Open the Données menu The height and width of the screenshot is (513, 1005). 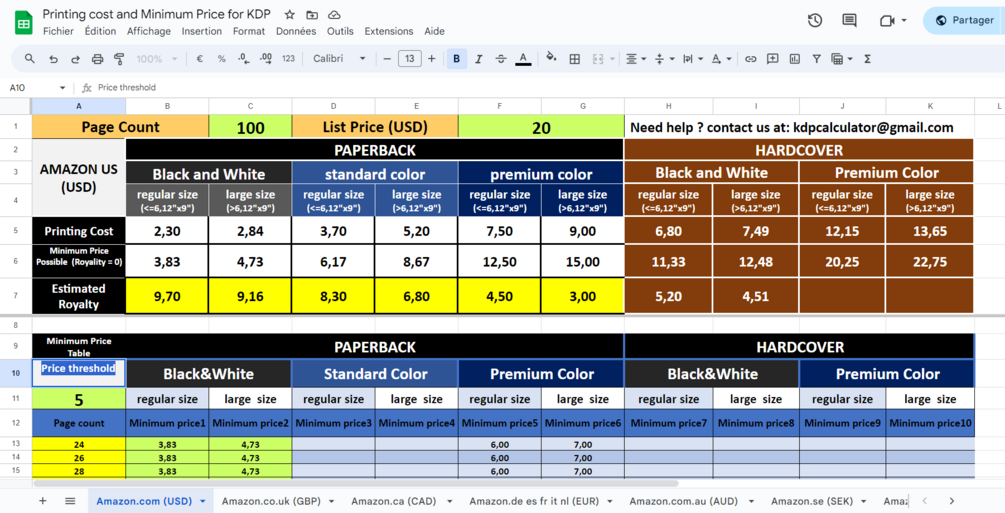pyautogui.click(x=296, y=31)
